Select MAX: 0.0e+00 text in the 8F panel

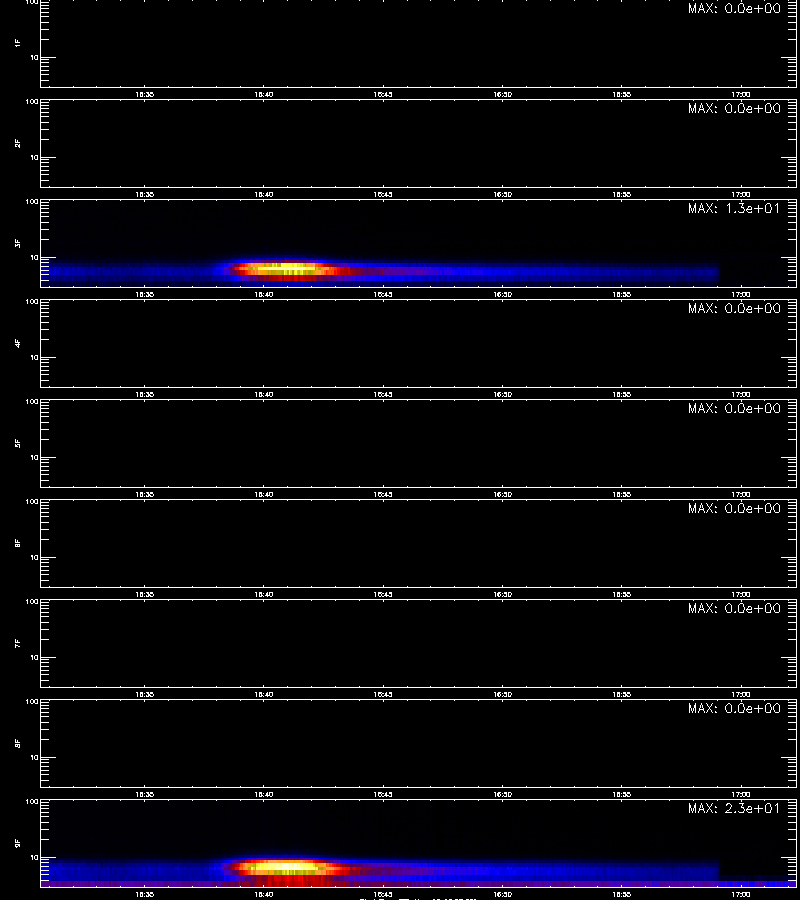[x=734, y=708]
